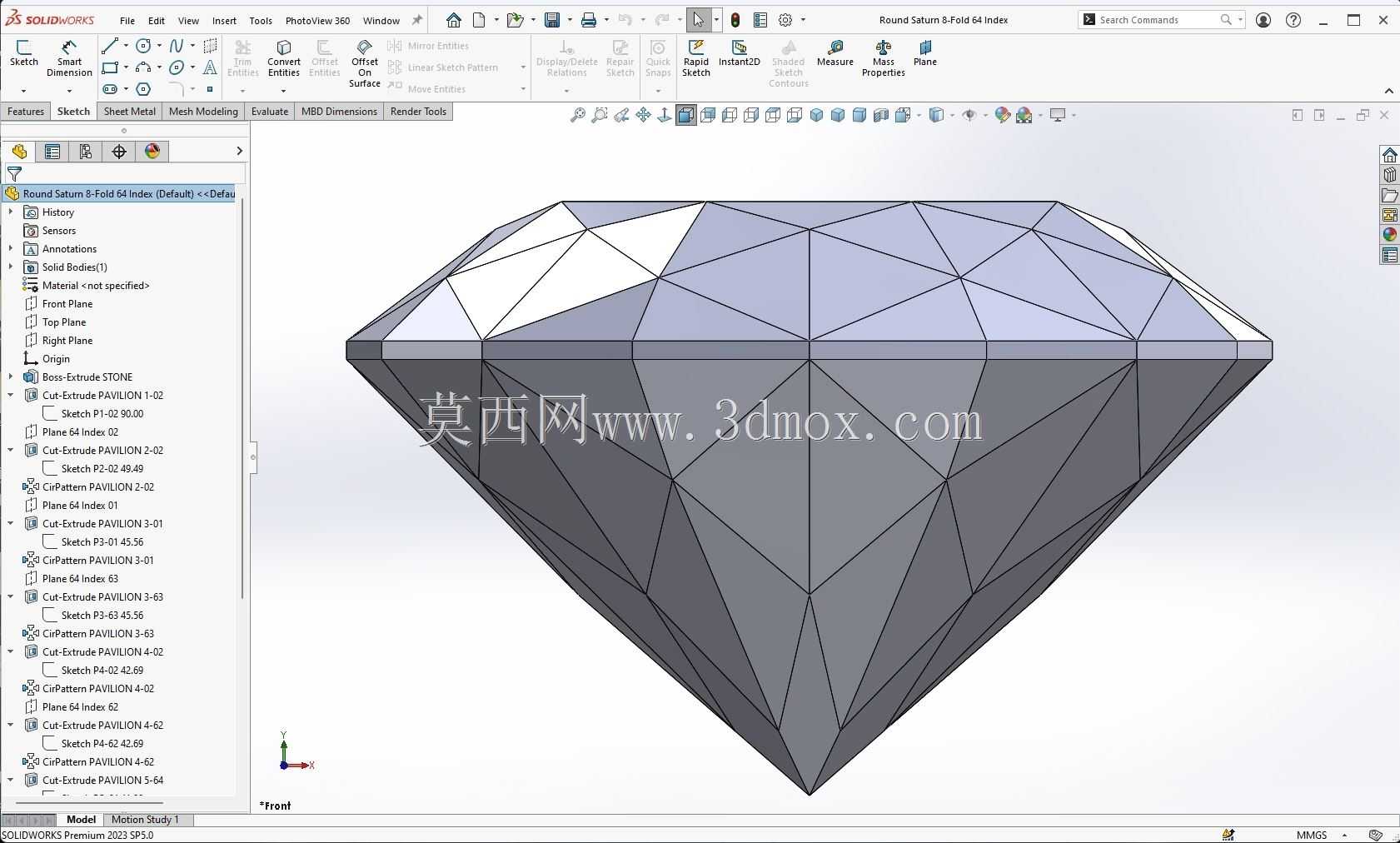The width and height of the screenshot is (1400, 843).
Task: Toggle the active Front view orientation button
Action: [686, 115]
